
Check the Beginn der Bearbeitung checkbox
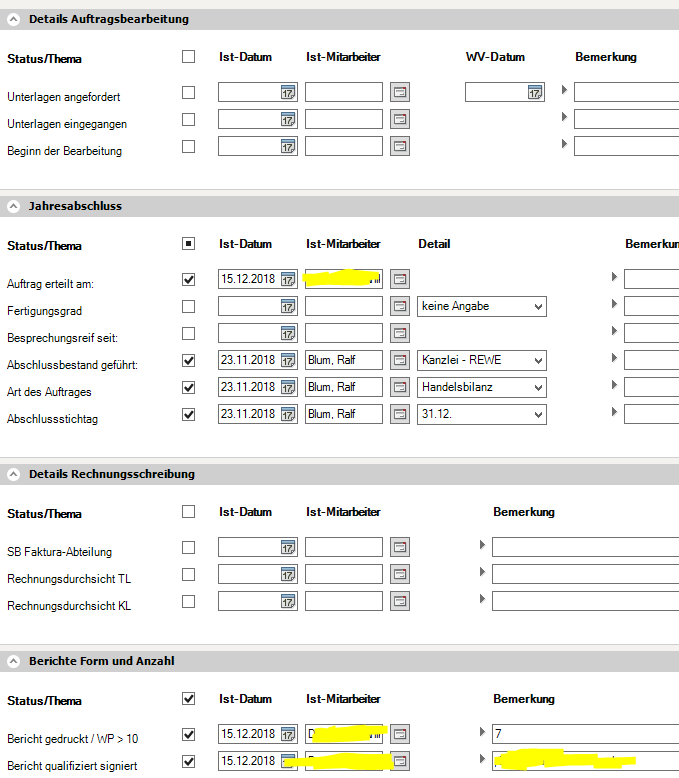click(189, 147)
